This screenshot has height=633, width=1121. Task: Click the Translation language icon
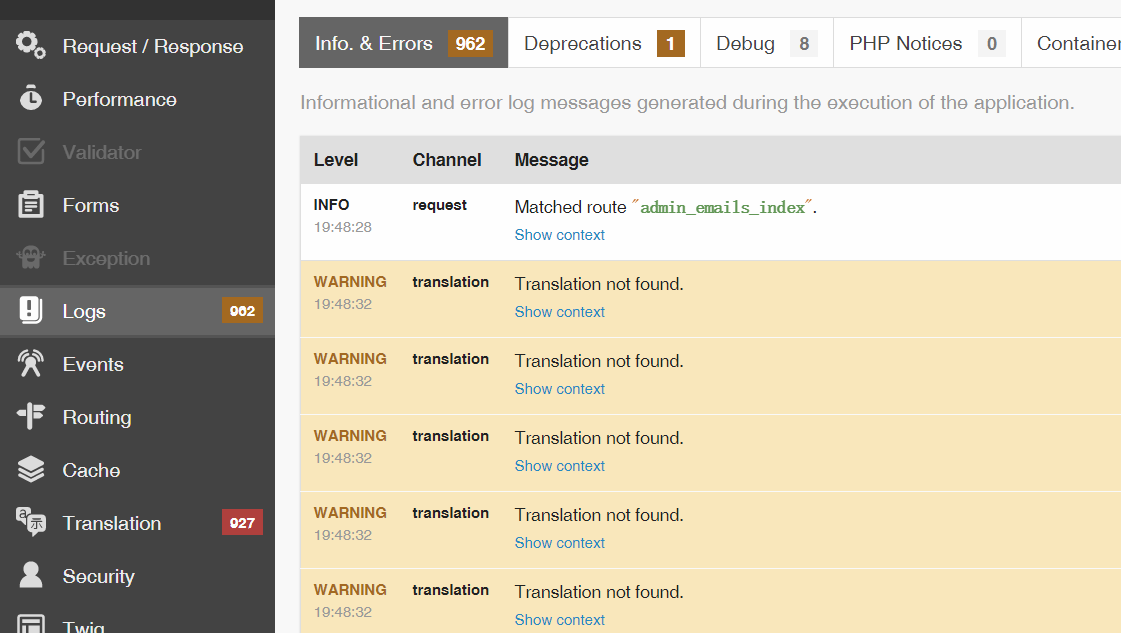(31, 522)
